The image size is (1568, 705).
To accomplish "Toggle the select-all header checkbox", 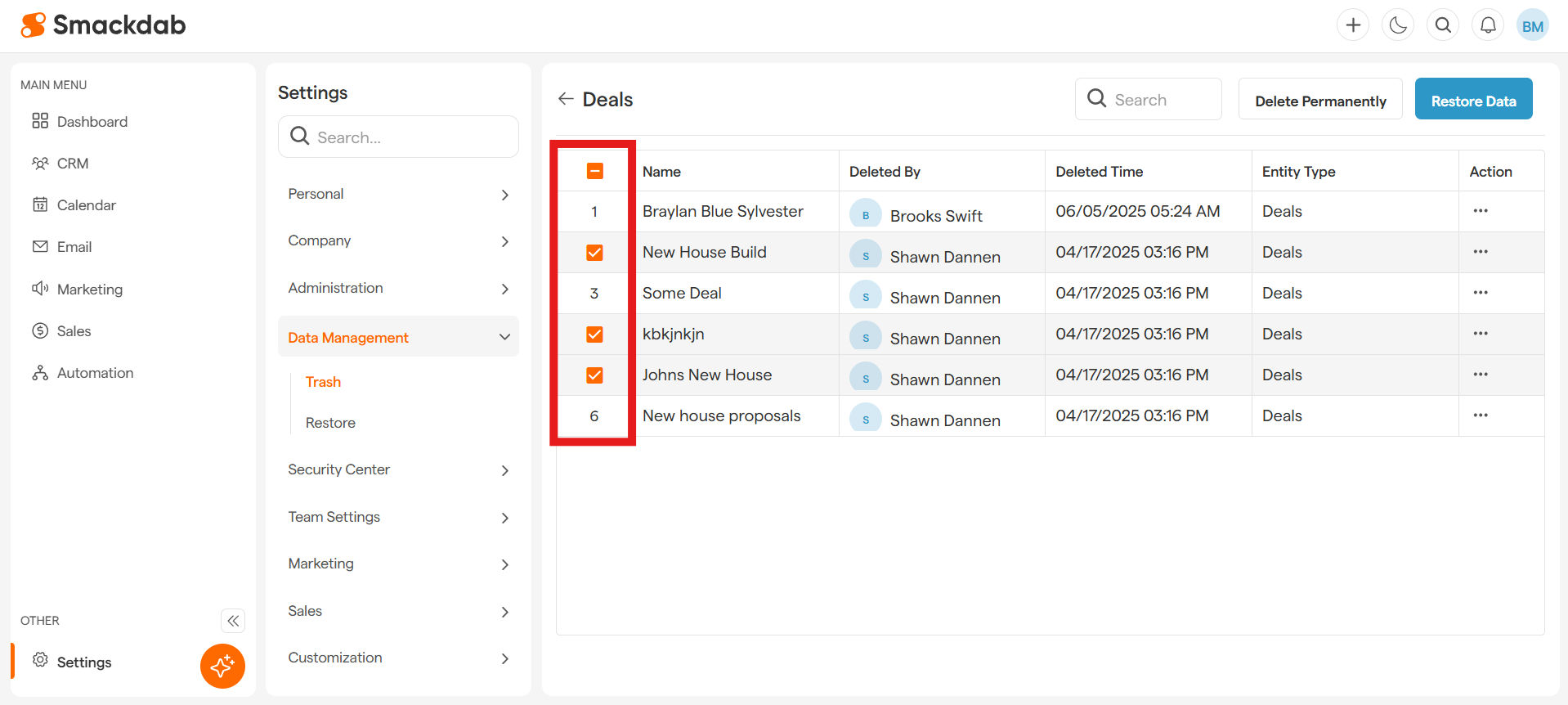I will [x=594, y=171].
